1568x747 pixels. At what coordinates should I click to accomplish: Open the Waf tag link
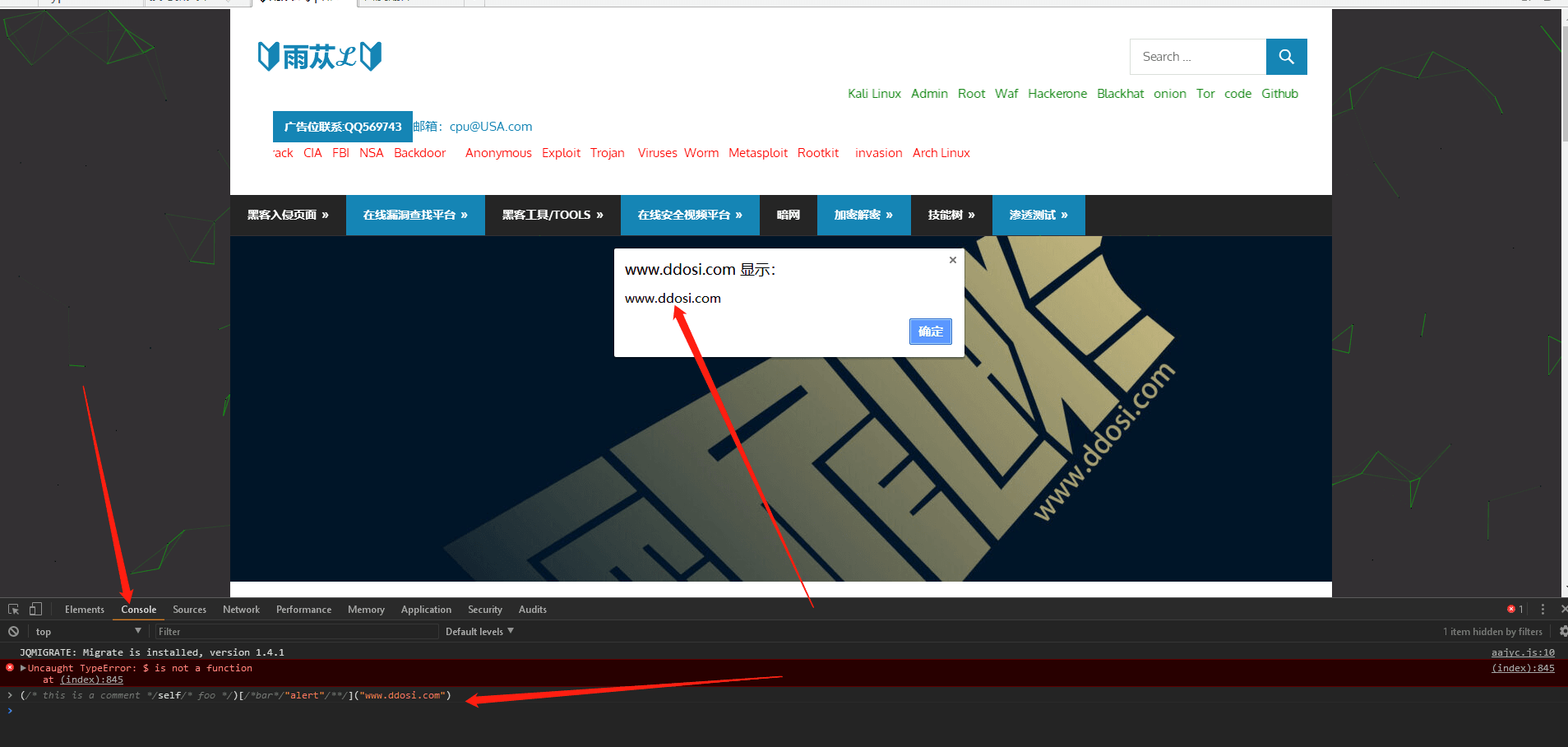tap(1006, 94)
